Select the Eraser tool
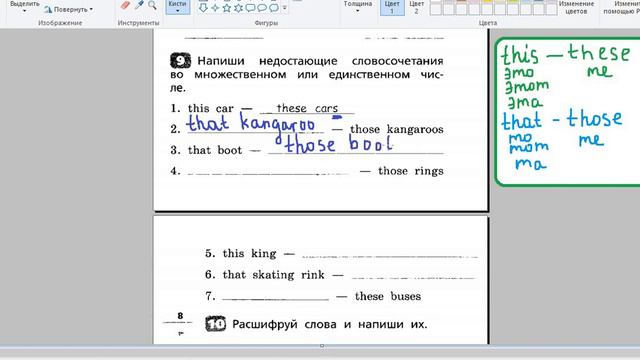 coord(125,5)
